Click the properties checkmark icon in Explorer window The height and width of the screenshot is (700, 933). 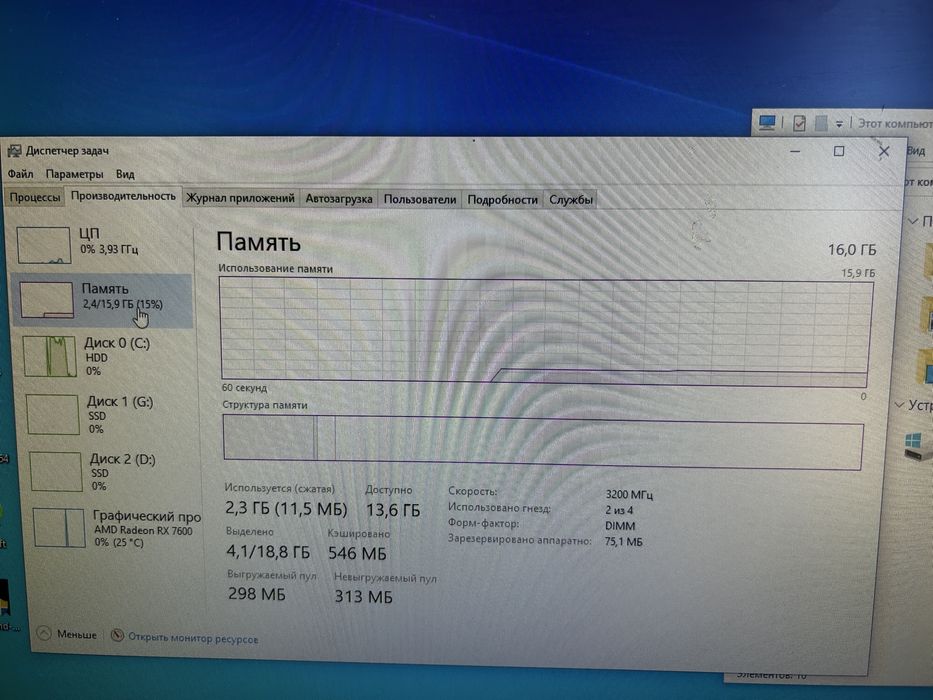pos(799,123)
